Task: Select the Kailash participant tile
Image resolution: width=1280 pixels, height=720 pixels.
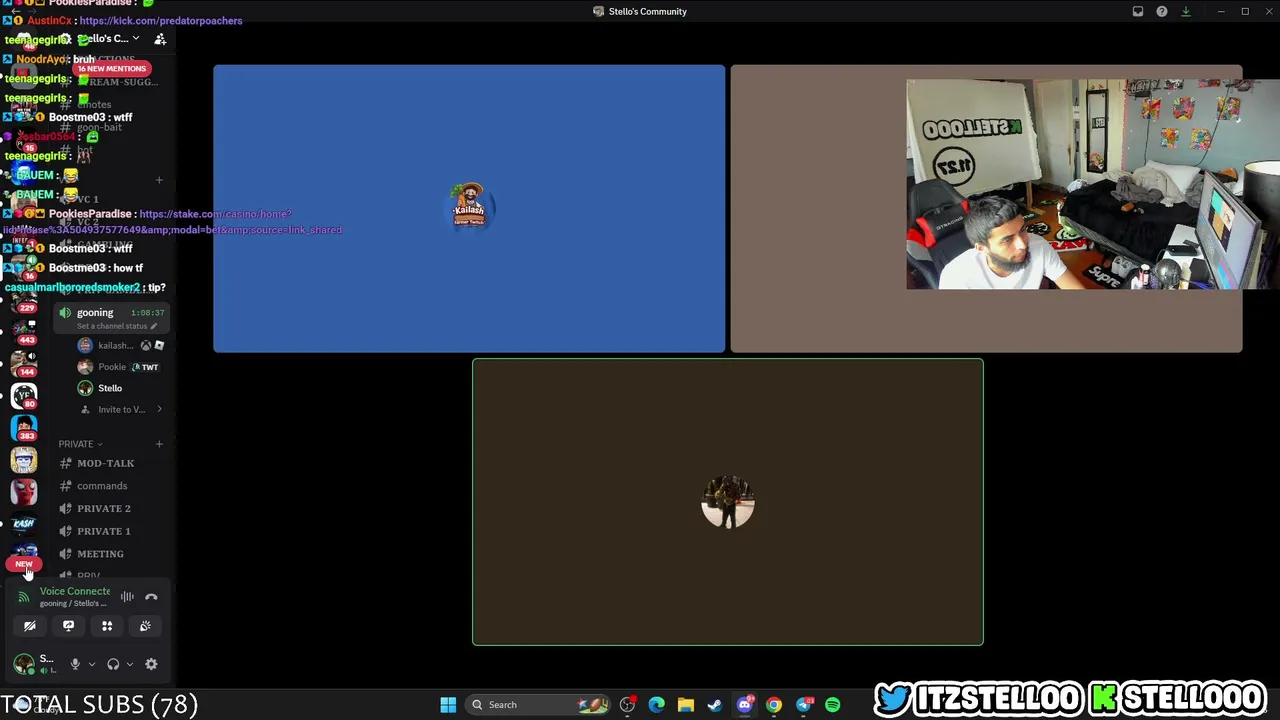Action: 469,209
